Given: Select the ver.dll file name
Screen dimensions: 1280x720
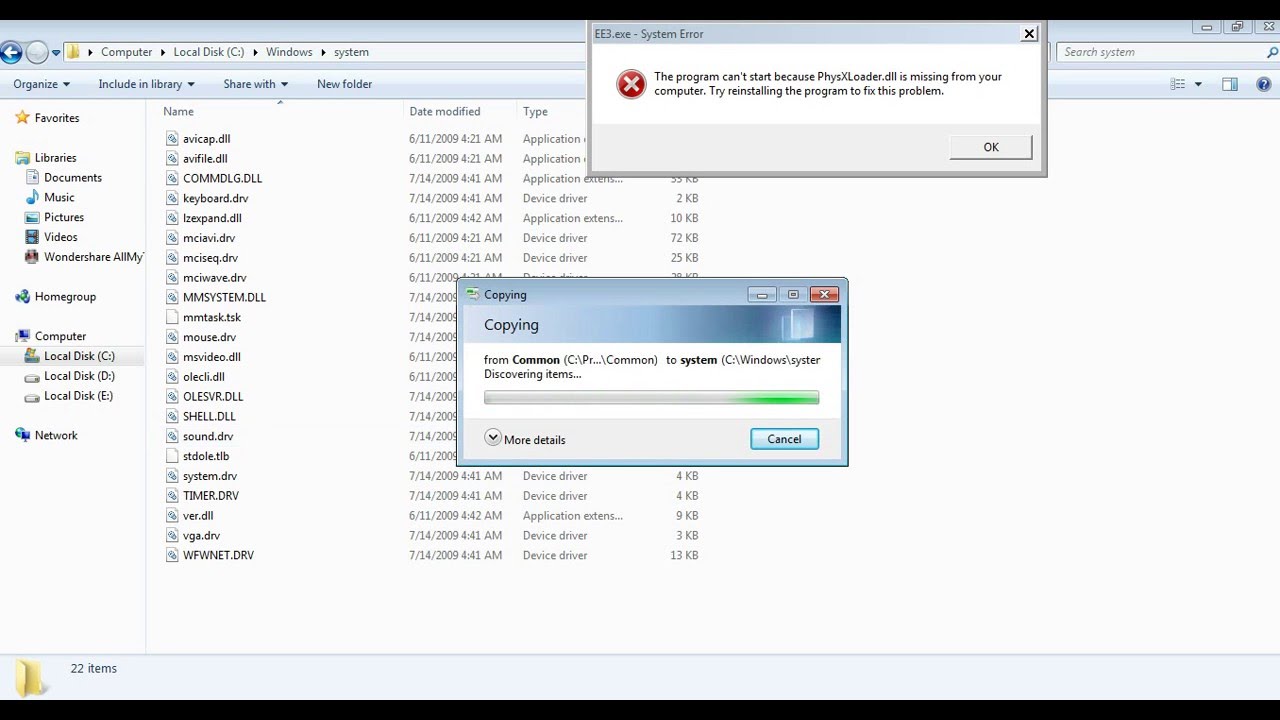Looking at the screenshot, I should pyautogui.click(x=198, y=516).
